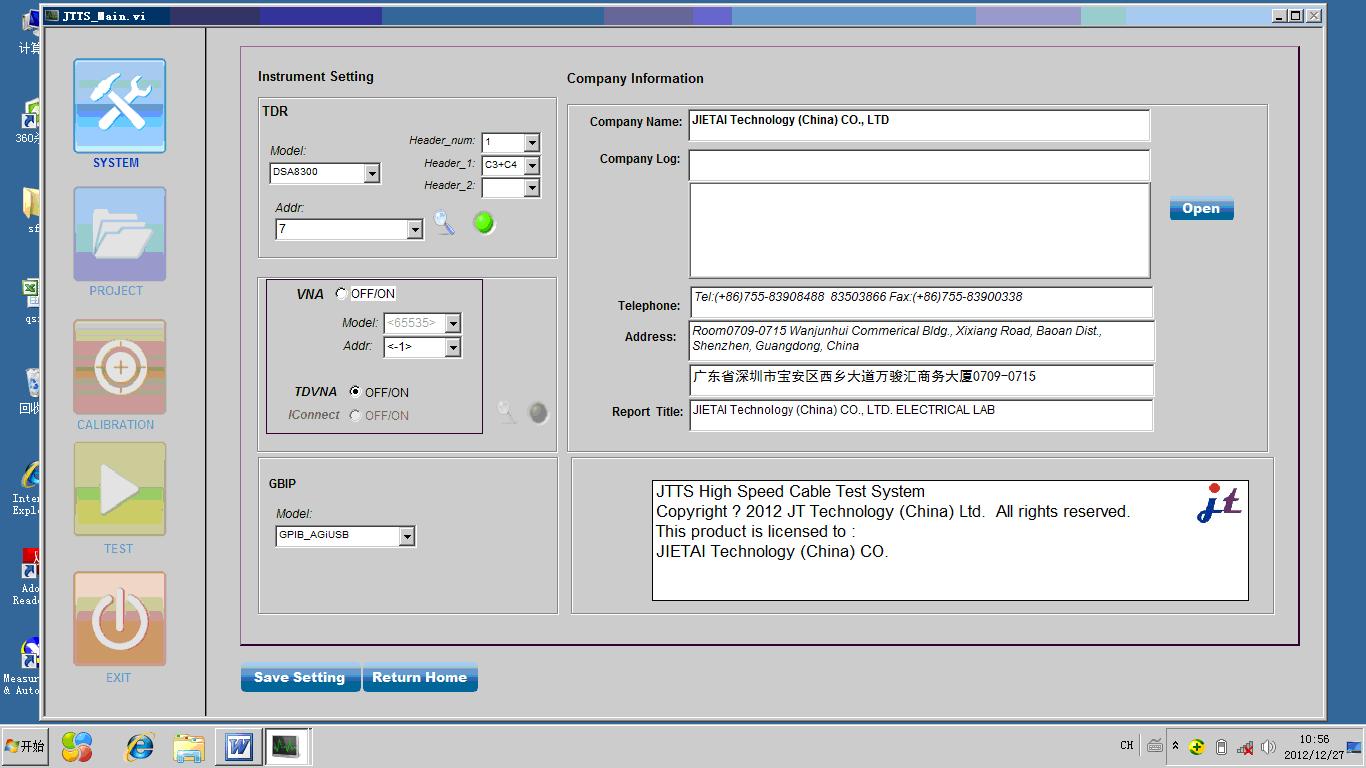
Task: Click into the Company Name text field
Action: [918, 124]
